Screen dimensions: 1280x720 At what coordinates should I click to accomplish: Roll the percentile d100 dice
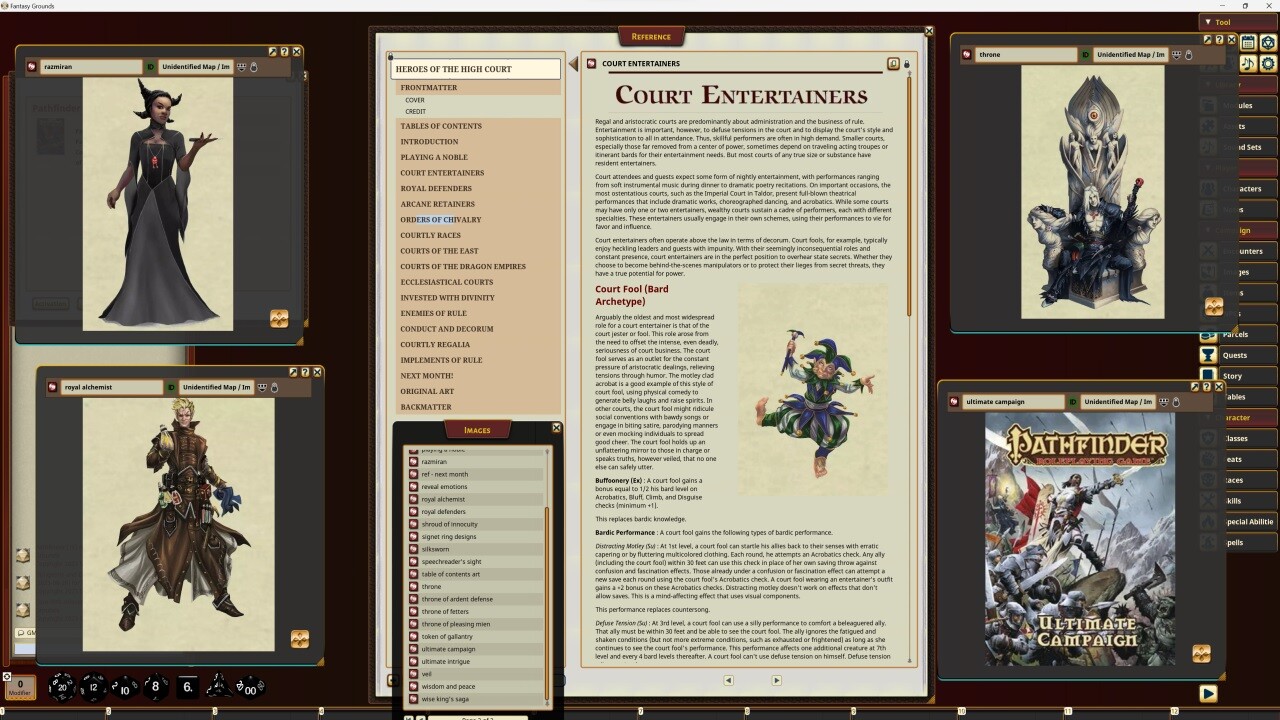[250, 688]
